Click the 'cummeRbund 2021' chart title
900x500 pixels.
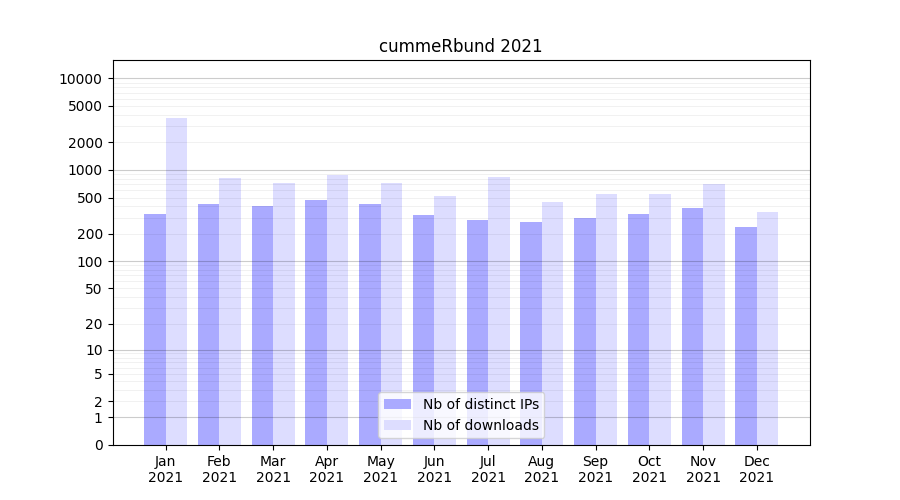460,46
